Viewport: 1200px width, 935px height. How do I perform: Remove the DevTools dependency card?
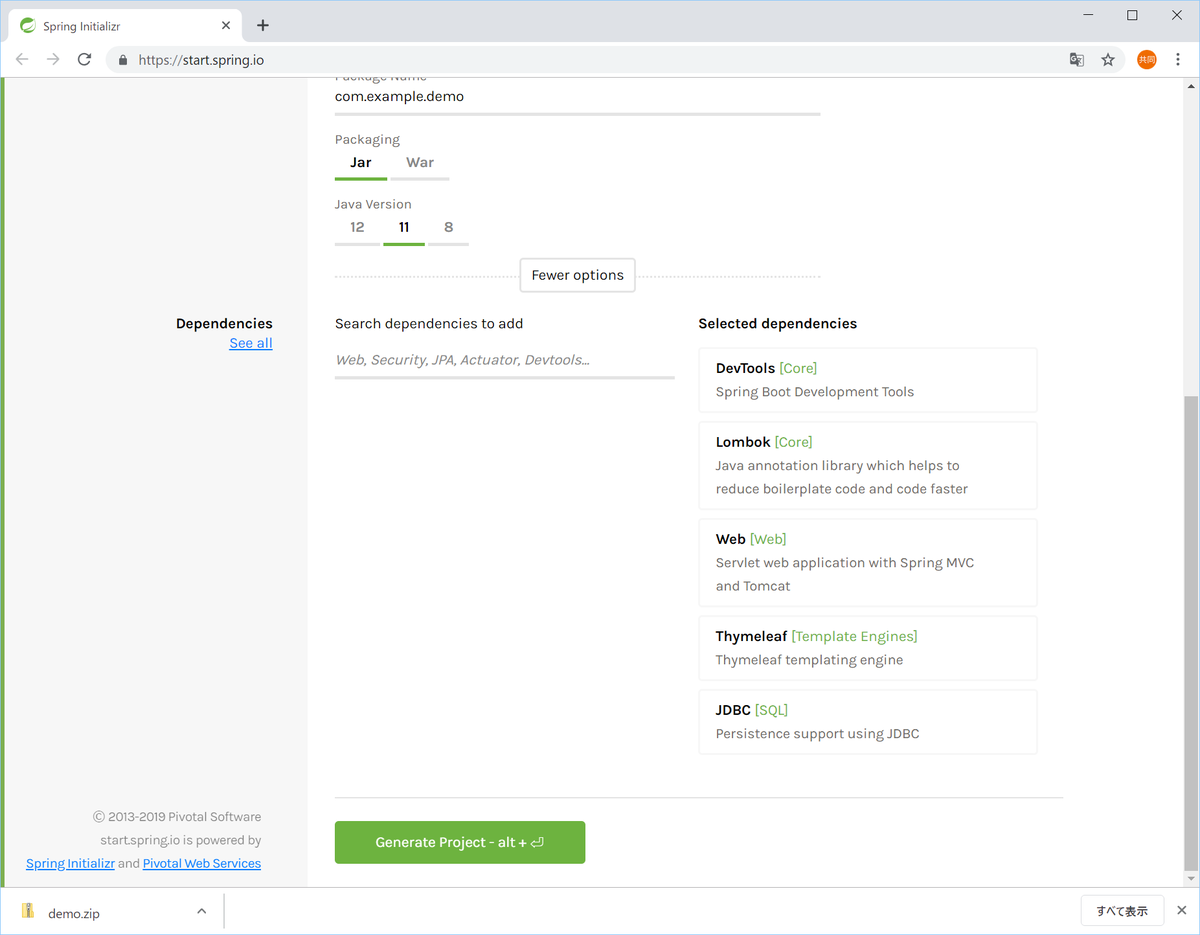868,380
